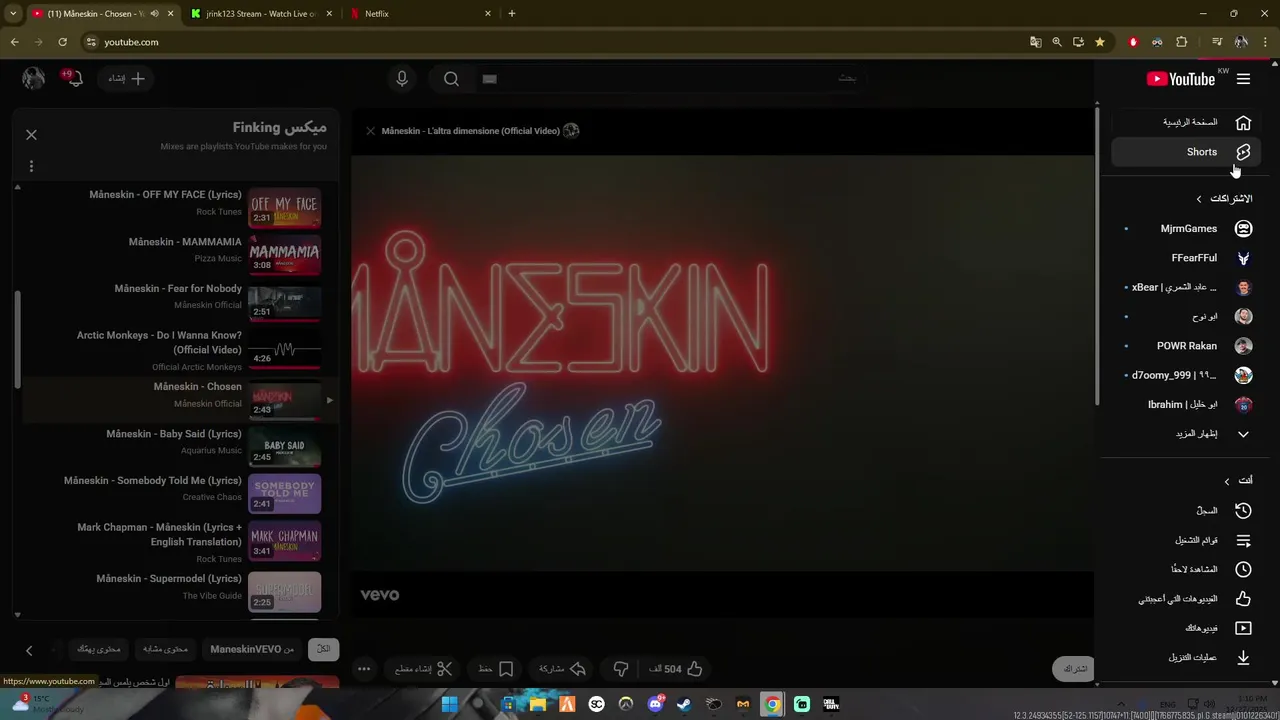Select the 'محتوى مشابه' filter chip
1280x720 pixels.
(x=165, y=649)
